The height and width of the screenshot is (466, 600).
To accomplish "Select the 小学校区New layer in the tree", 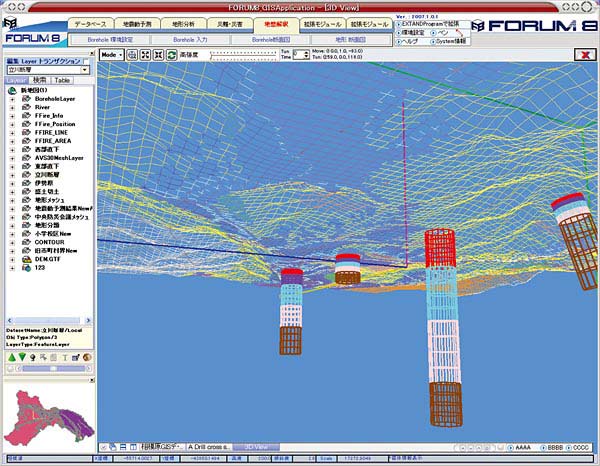I will pos(53,234).
